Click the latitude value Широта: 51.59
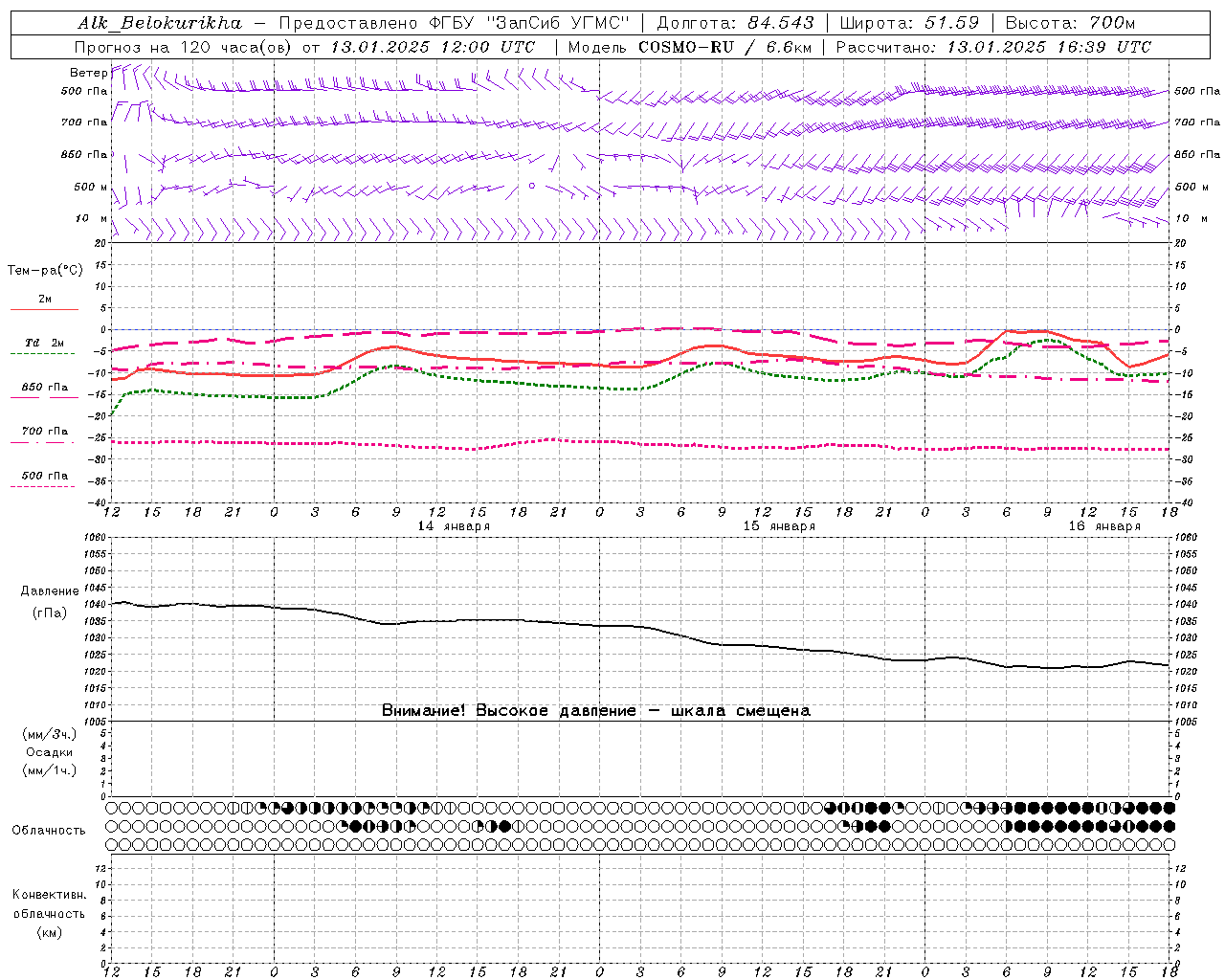The height and width of the screenshot is (980, 1225). pyautogui.click(x=909, y=23)
